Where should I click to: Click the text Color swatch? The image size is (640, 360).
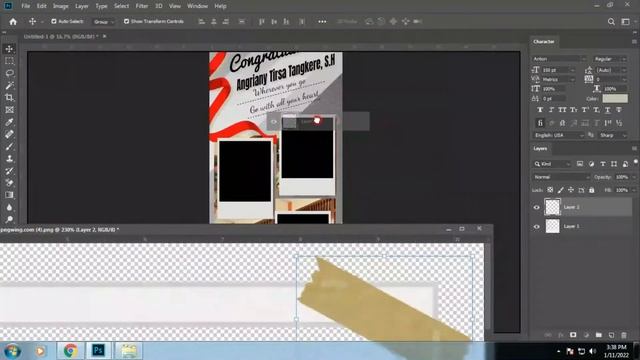pos(615,98)
